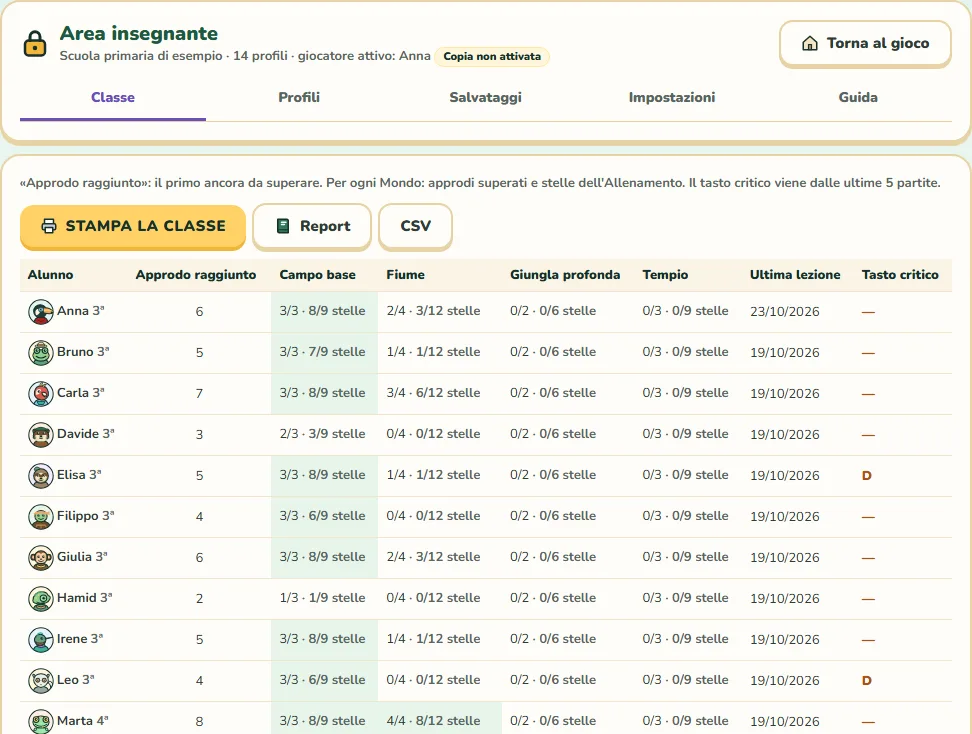
Task: Switch to the Classe tab
Action: point(113,97)
